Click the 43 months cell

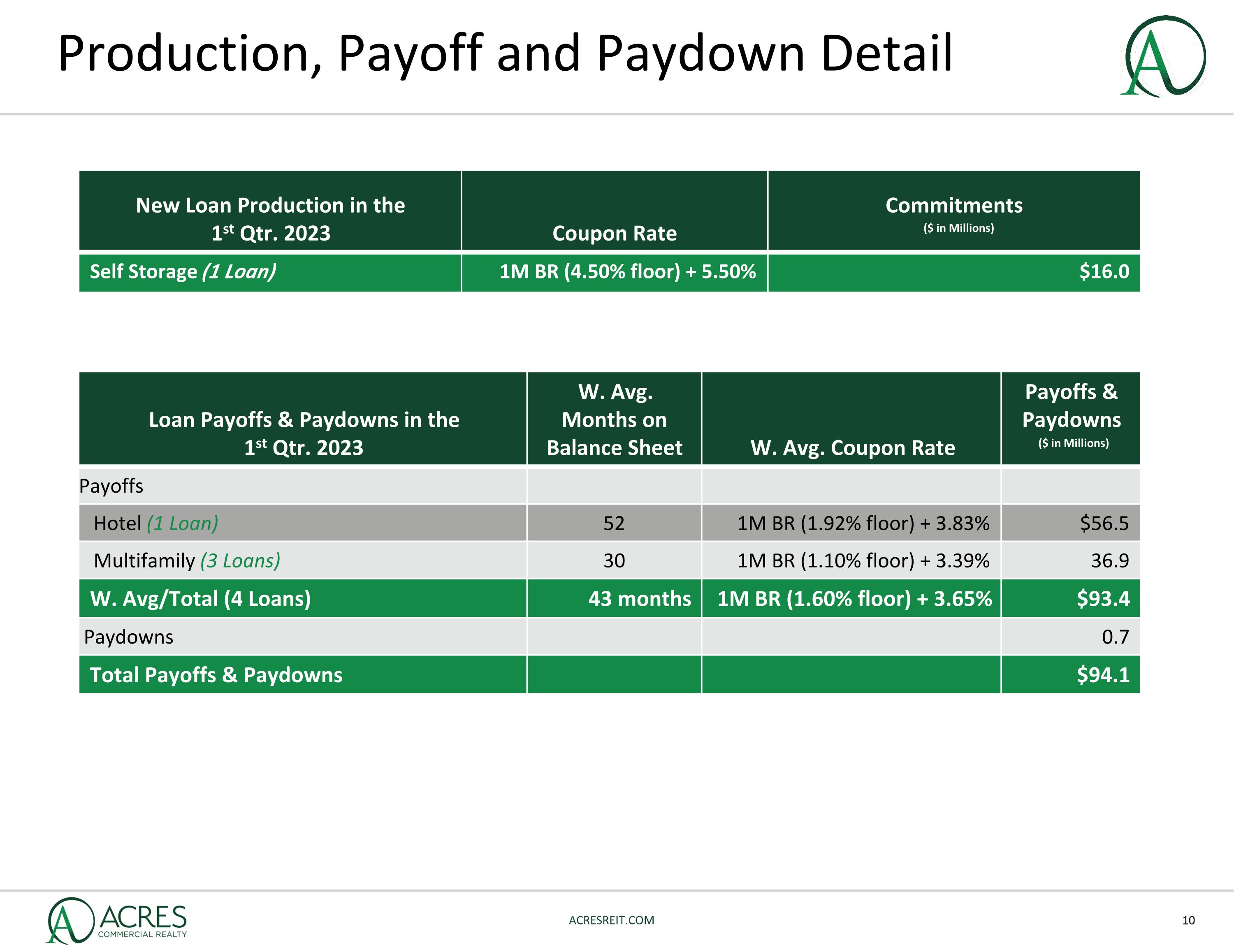pyautogui.click(x=639, y=598)
